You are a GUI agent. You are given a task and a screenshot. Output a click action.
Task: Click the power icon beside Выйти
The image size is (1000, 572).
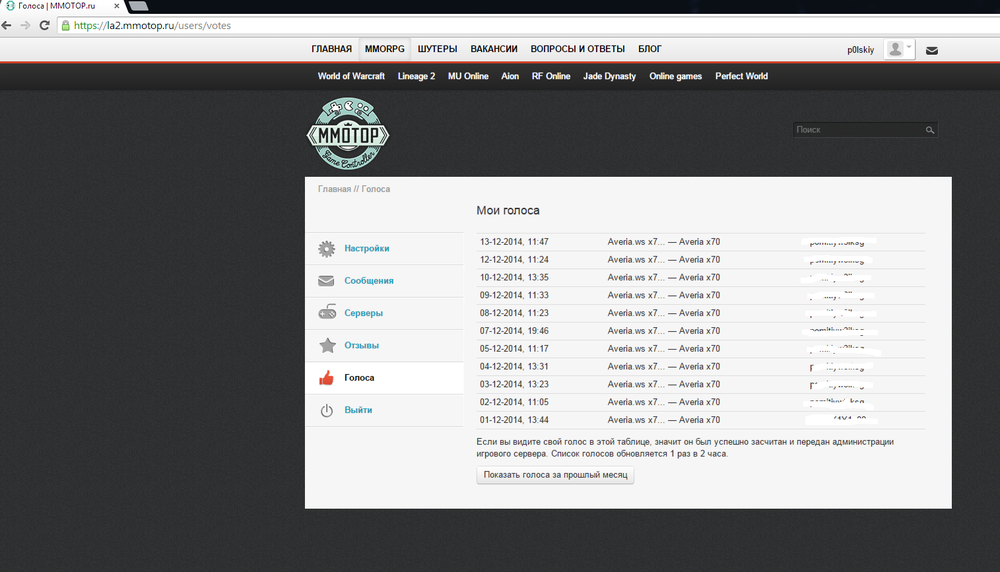point(326,411)
